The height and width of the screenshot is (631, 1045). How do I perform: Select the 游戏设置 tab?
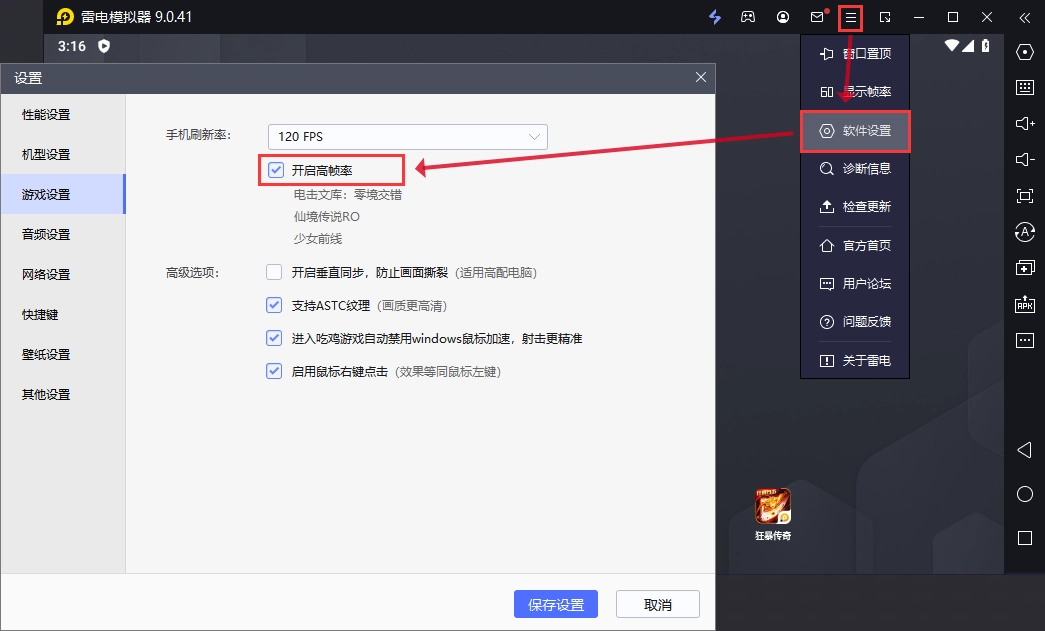(63, 195)
